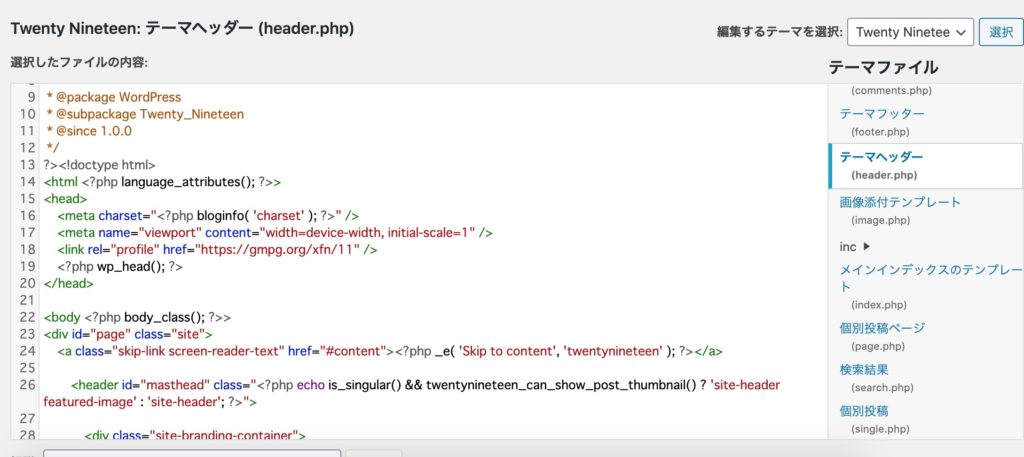The image size is (1024, 457).
Task: Open テーマフッター footer.php file
Action: [x=882, y=114]
